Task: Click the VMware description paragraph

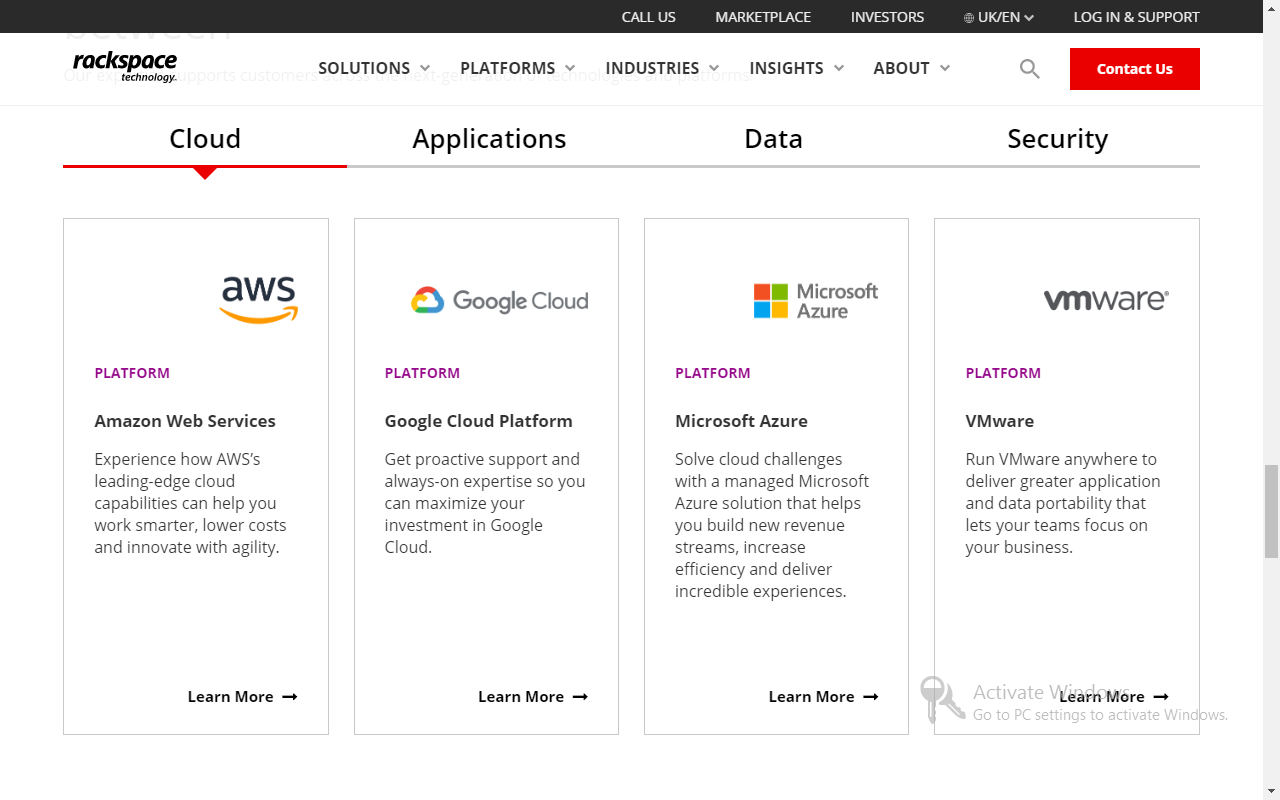Action: point(1063,503)
